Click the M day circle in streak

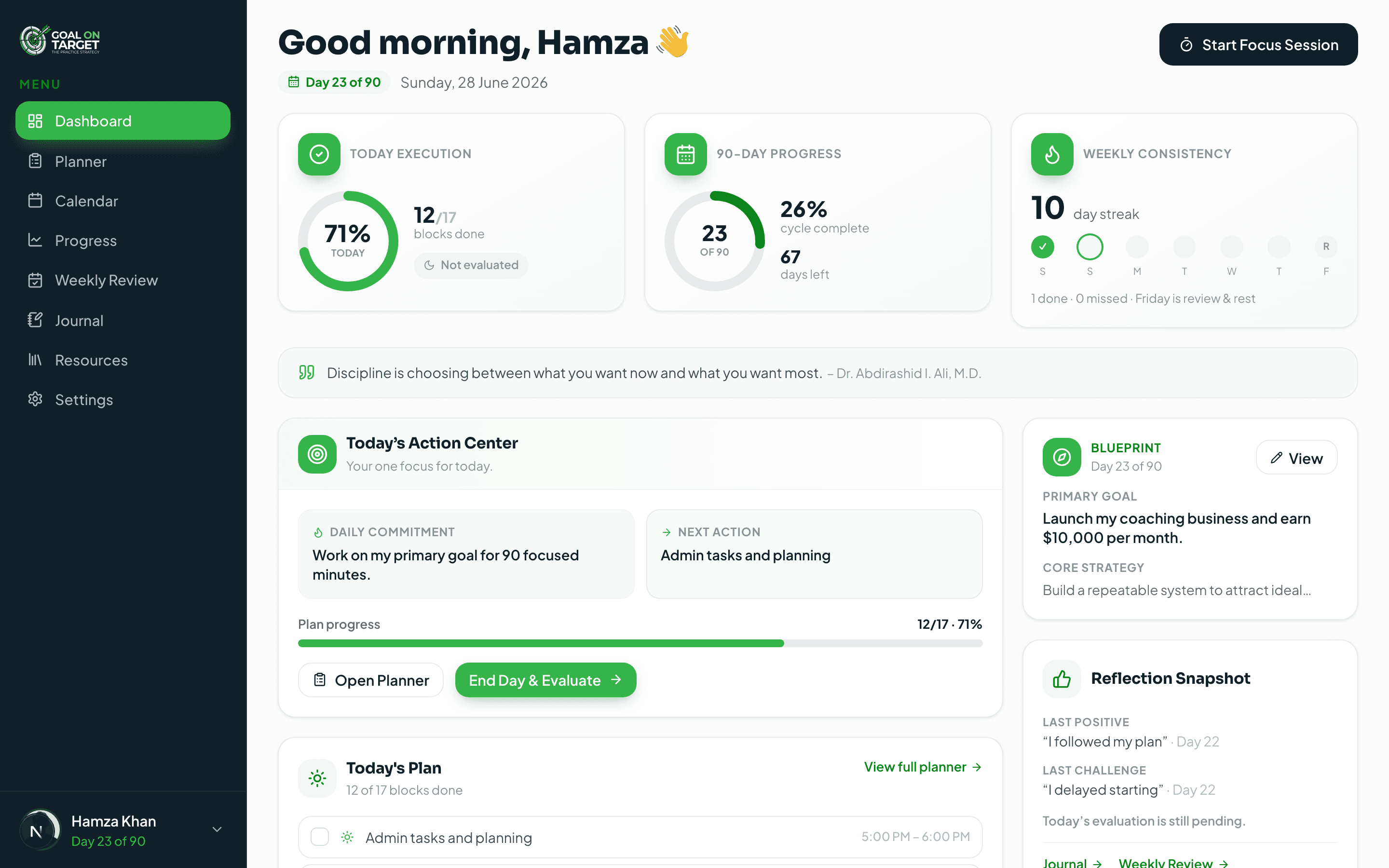pyautogui.click(x=1137, y=247)
